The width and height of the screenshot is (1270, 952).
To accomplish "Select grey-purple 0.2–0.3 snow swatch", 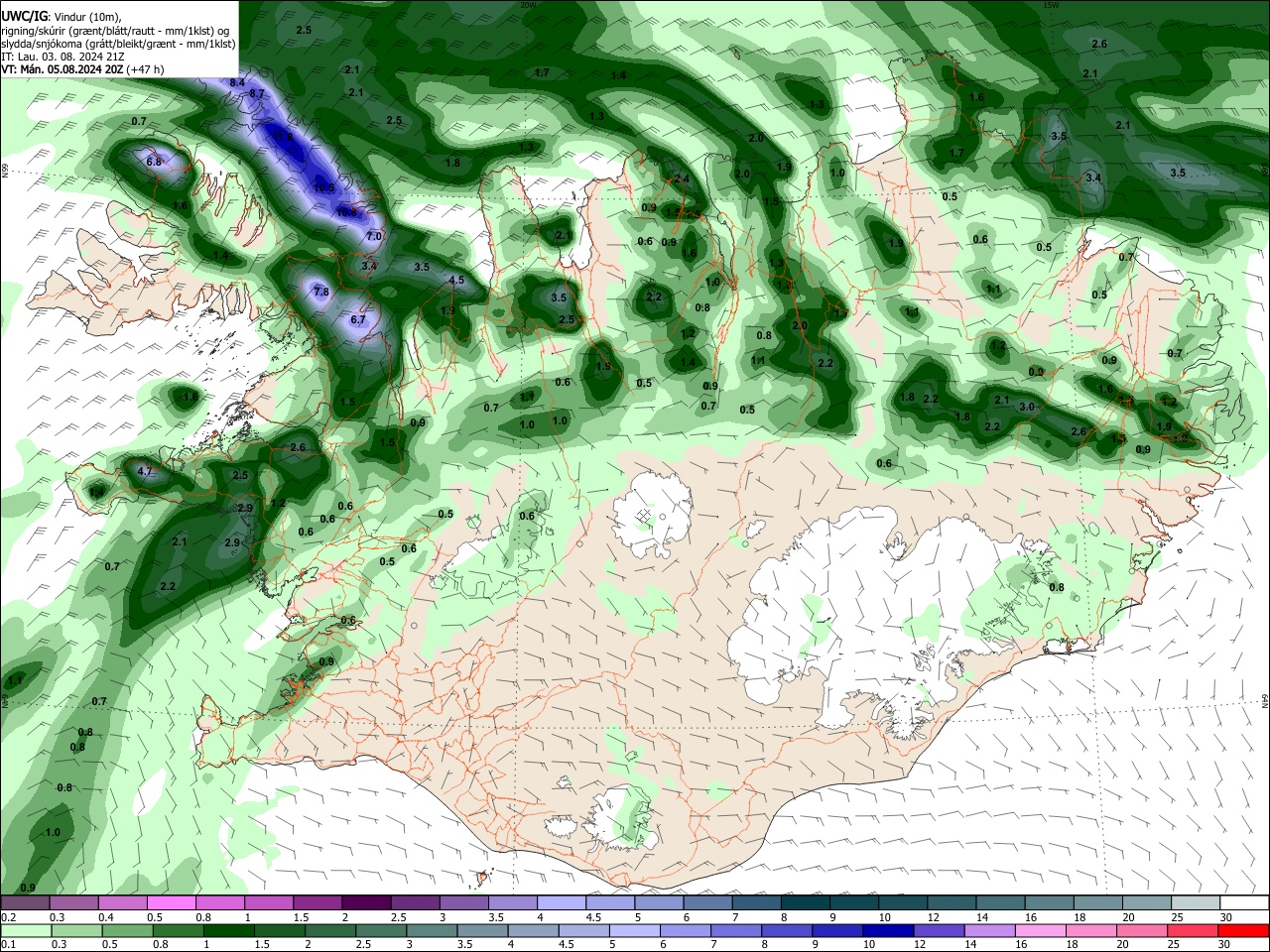I will [25, 903].
